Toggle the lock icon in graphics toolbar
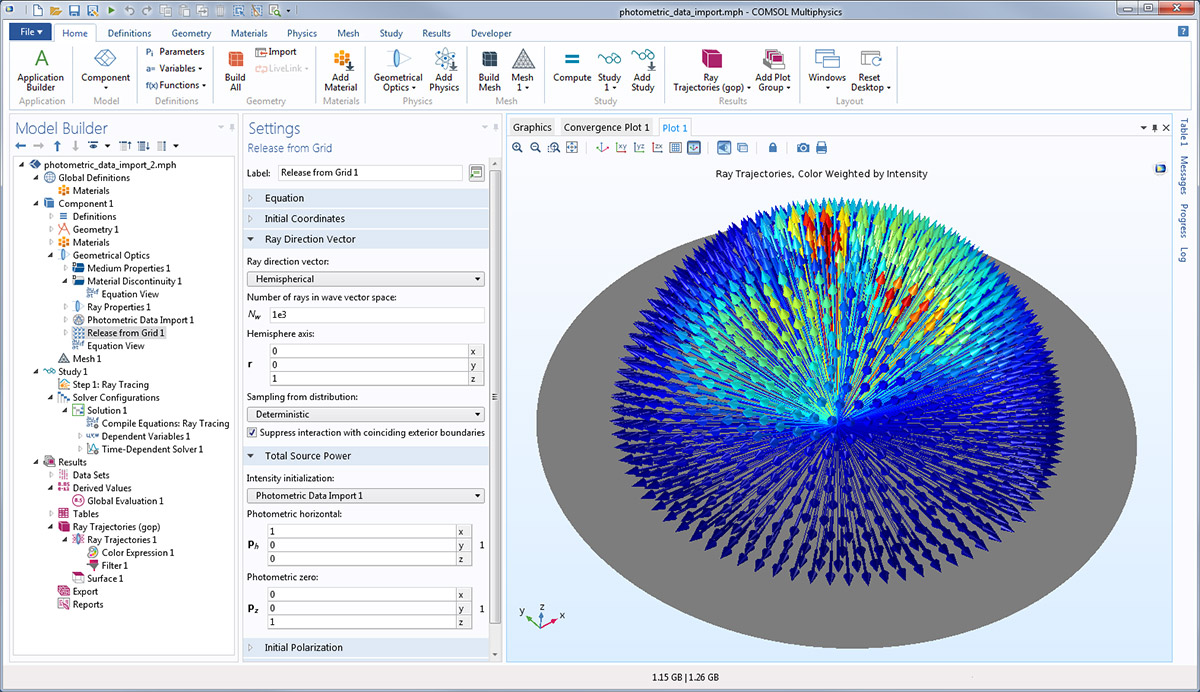This screenshot has width=1200, height=692. click(x=773, y=148)
